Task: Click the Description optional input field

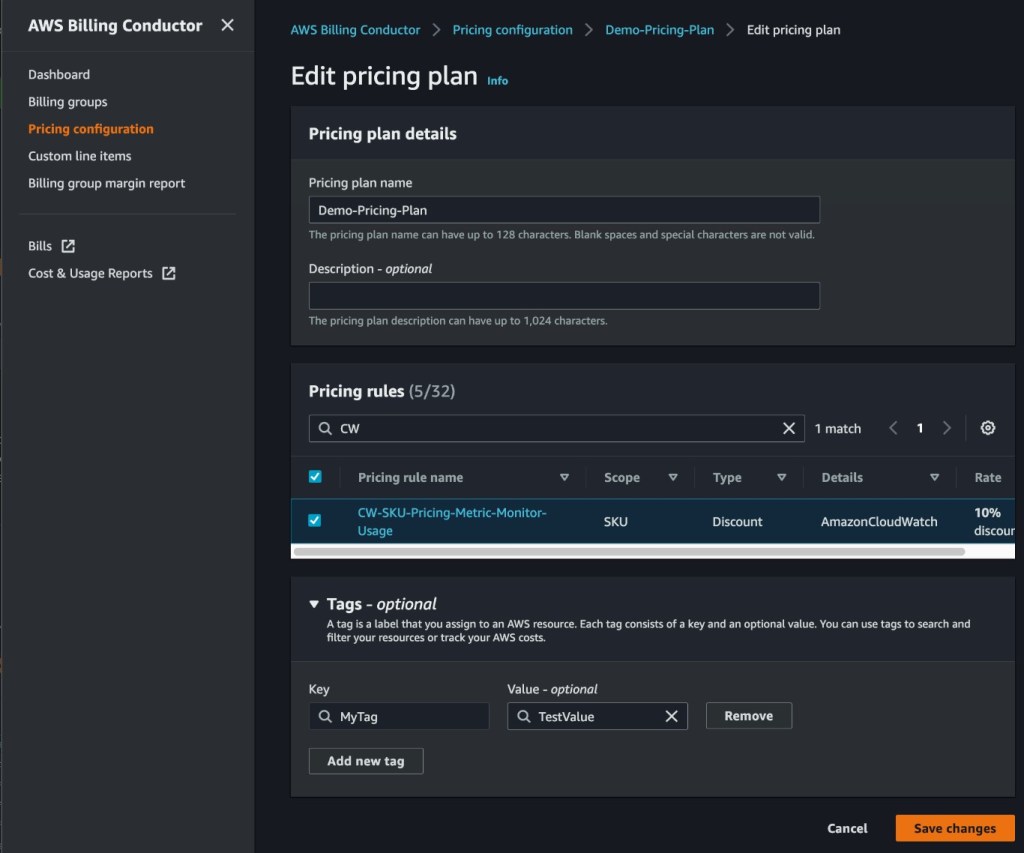Action: click(564, 296)
